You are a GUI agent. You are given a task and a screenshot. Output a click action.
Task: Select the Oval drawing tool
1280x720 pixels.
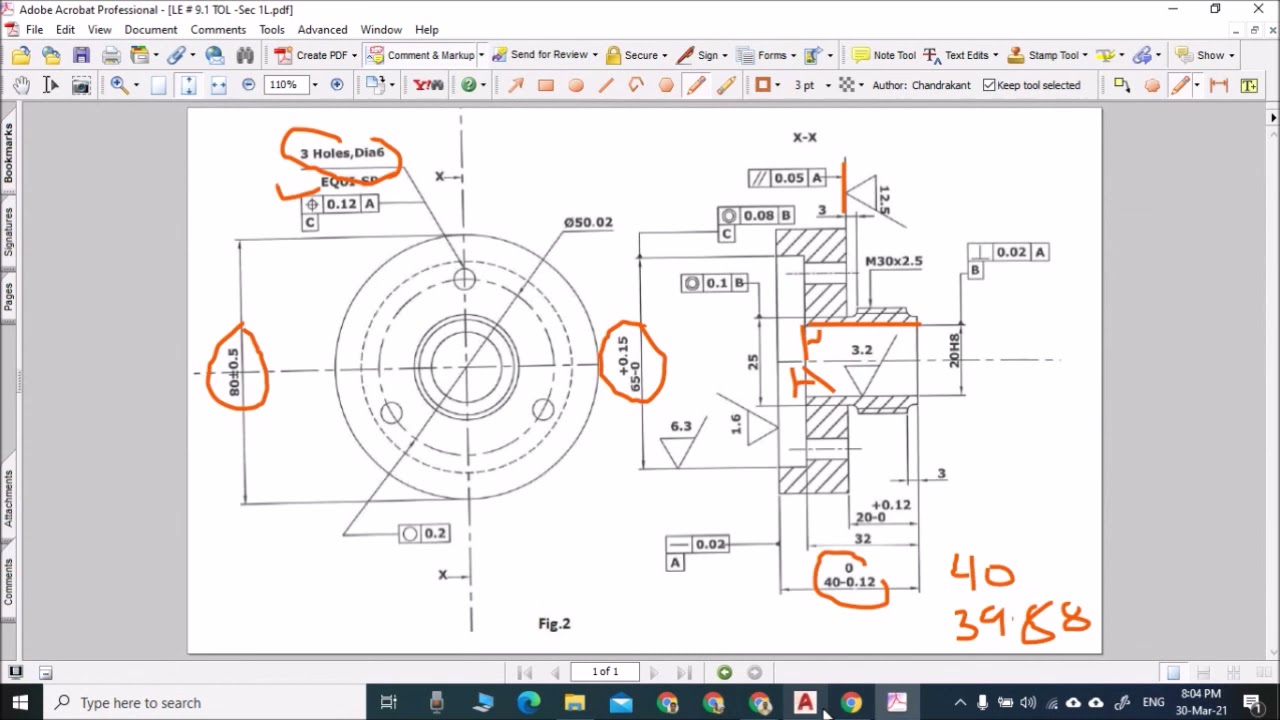point(576,85)
